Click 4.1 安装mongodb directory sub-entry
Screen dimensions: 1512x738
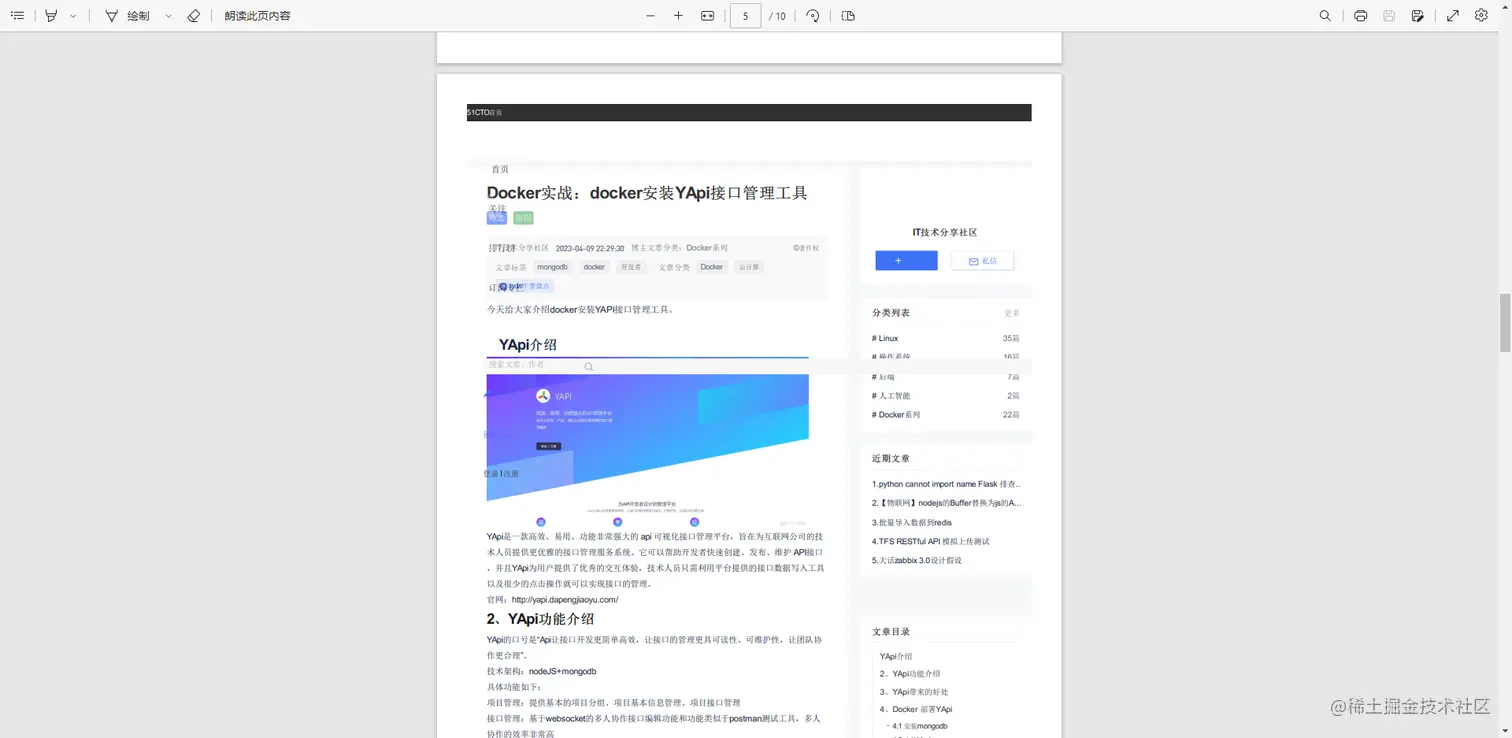click(920, 726)
